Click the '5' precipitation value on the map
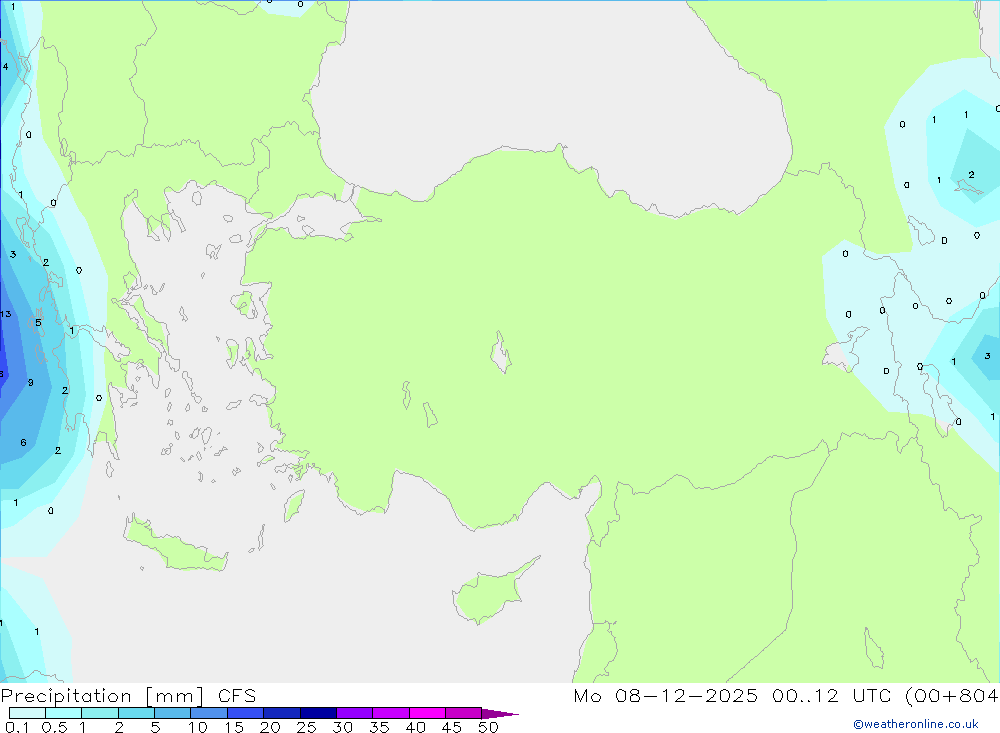The height and width of the screenshot is (733, 1000). click(x=38, y=323)
